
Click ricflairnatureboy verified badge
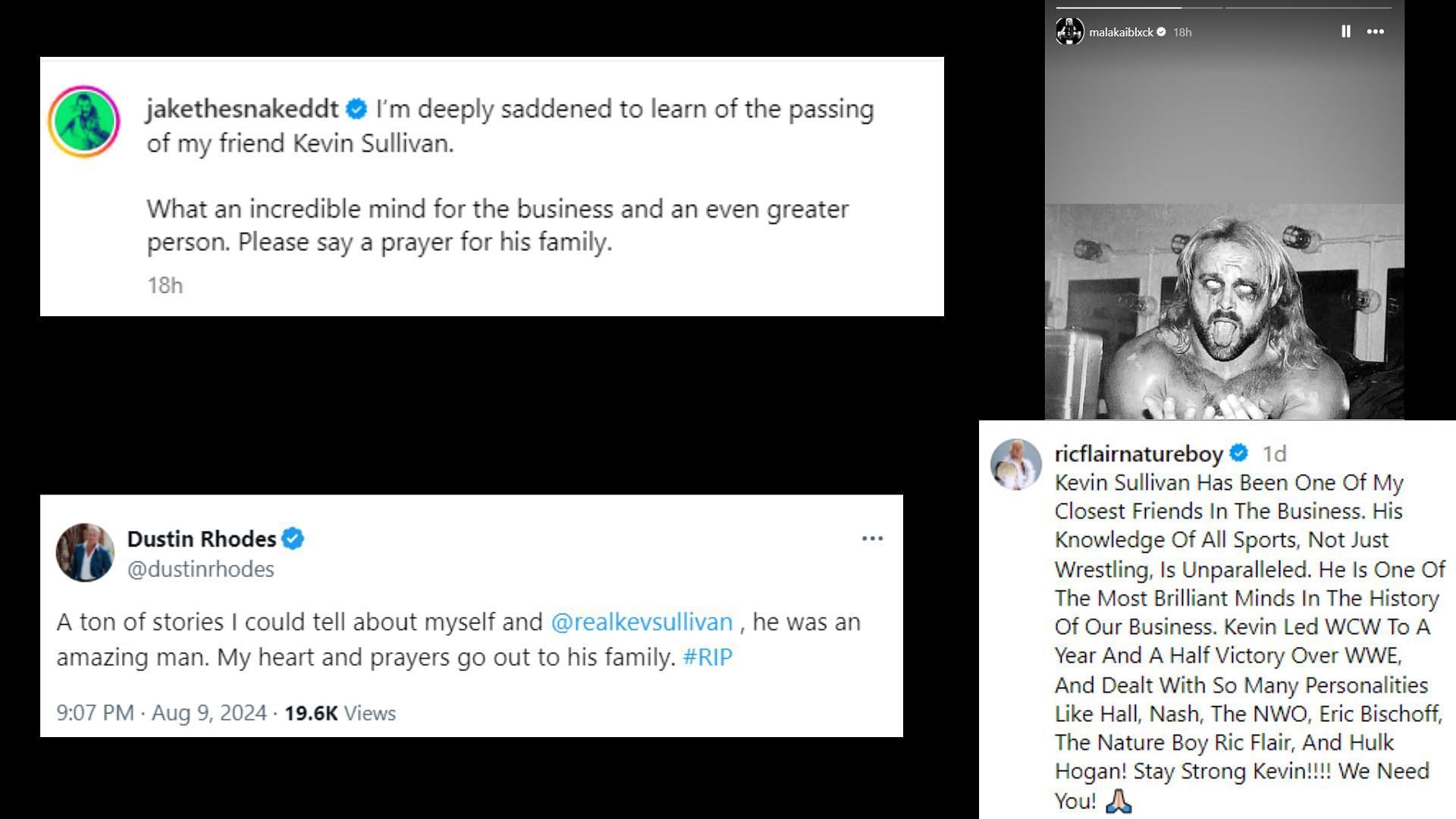(1238, 453)
